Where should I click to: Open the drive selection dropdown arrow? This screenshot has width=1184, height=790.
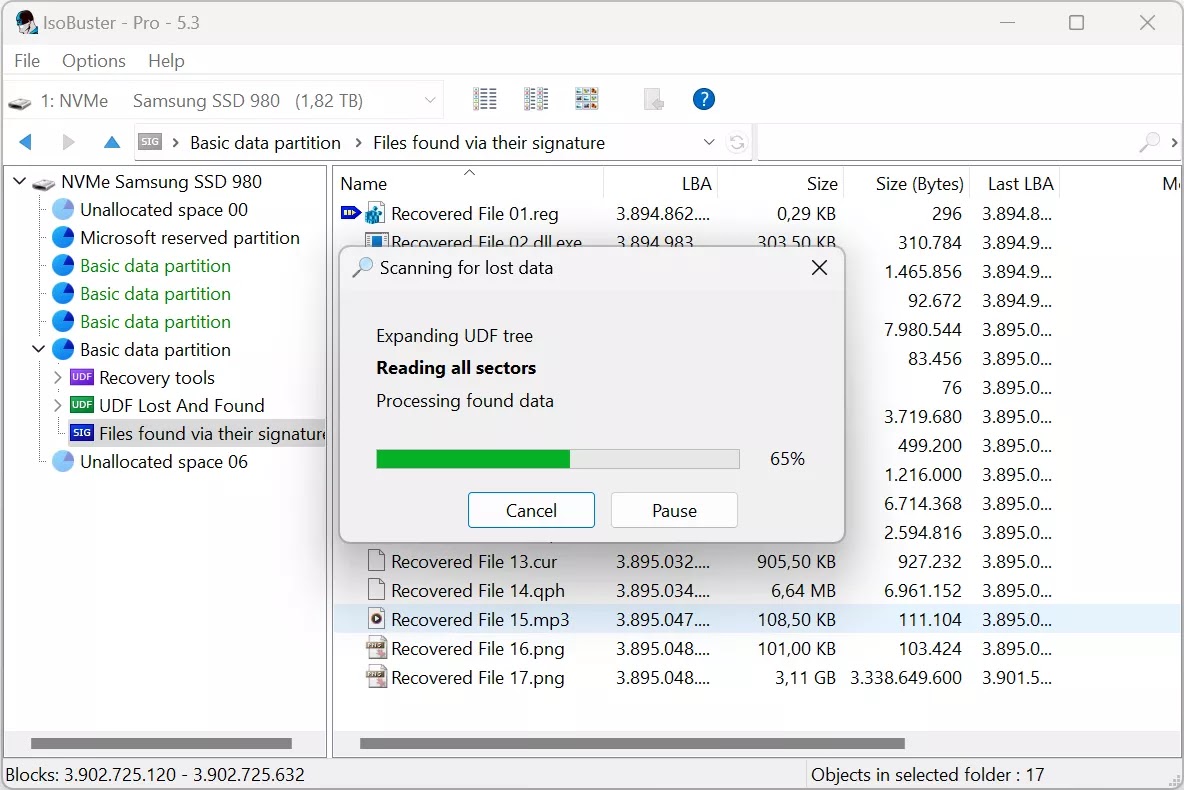point(430,100)
